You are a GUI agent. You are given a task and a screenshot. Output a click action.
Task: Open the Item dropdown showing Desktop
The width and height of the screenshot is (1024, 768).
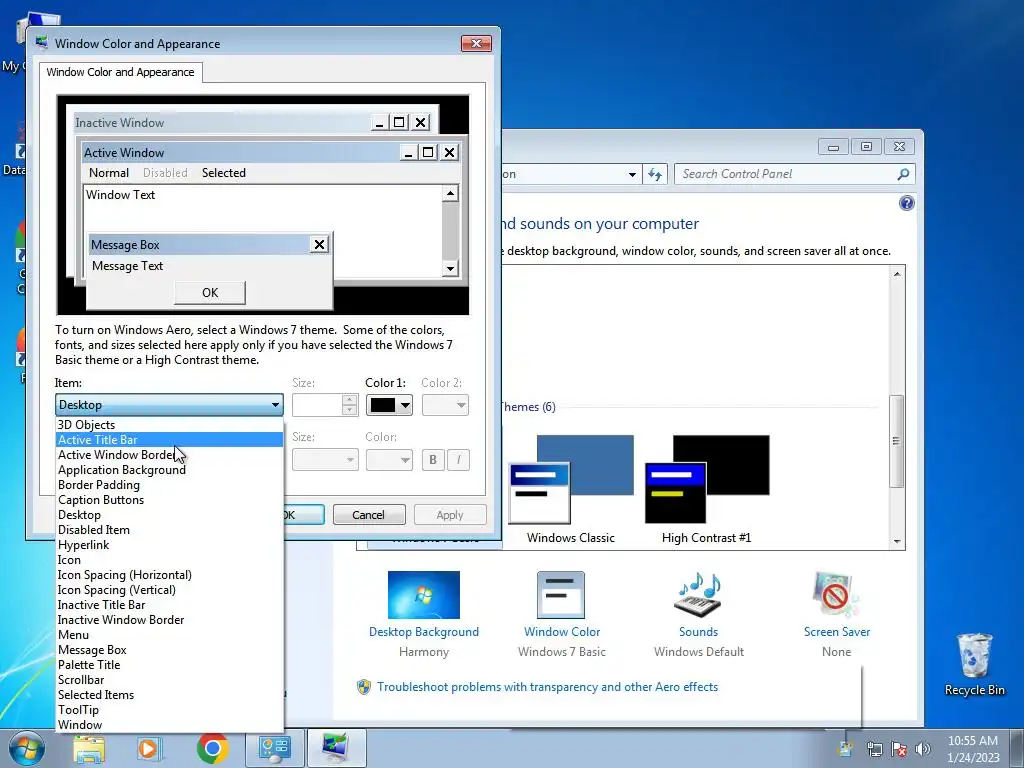(x=169, y=405)
